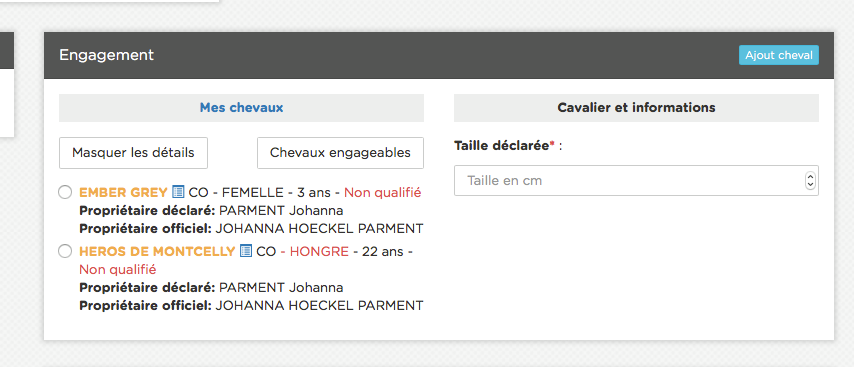
Task: Switch to the Mes chevaux section header
Action: coord(241,108)
